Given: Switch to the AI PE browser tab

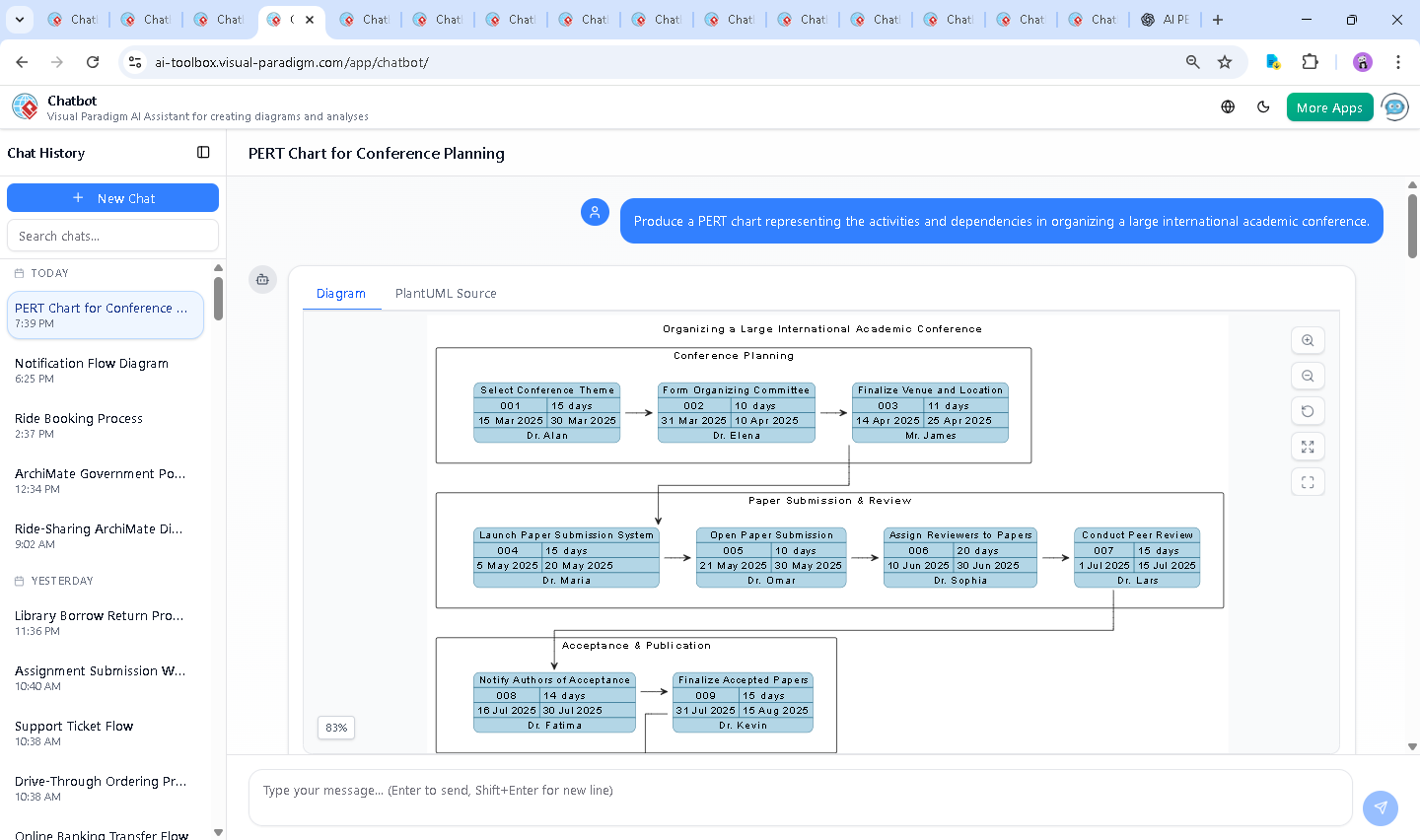Looking at the screenshot, I should 1166,20.
